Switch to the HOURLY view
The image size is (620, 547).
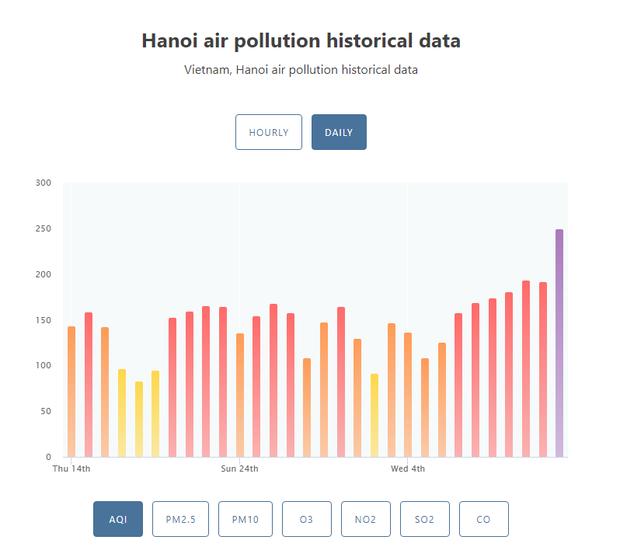(x=268, y=132)
